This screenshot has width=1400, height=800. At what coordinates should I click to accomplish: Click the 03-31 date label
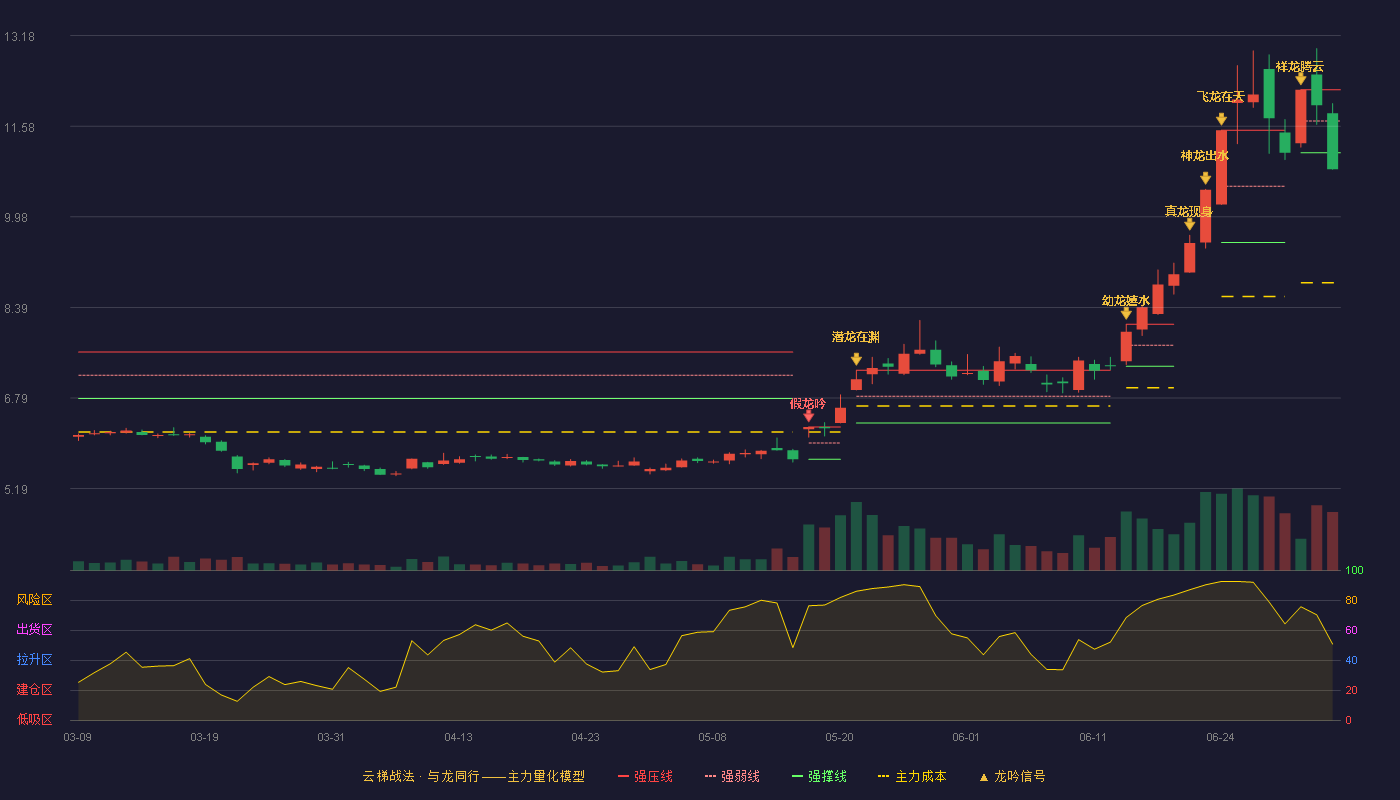point(331,737)
